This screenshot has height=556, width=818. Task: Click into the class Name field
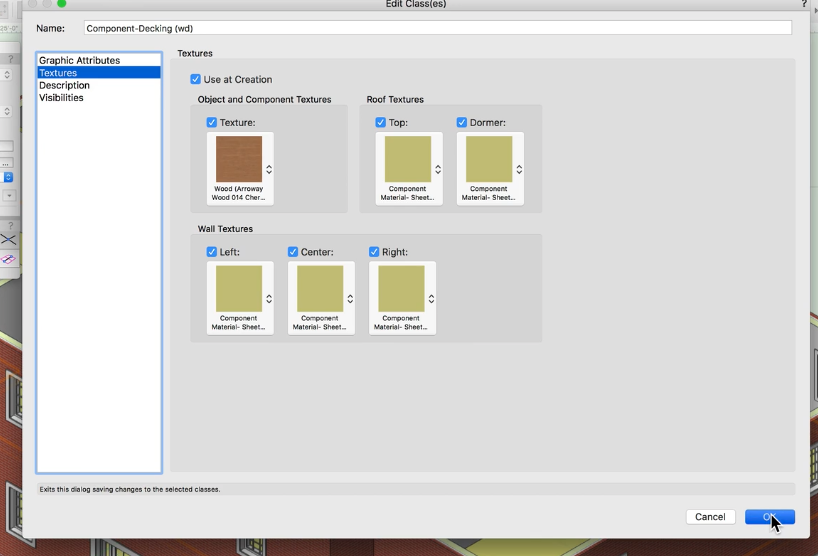click(437, 28)
